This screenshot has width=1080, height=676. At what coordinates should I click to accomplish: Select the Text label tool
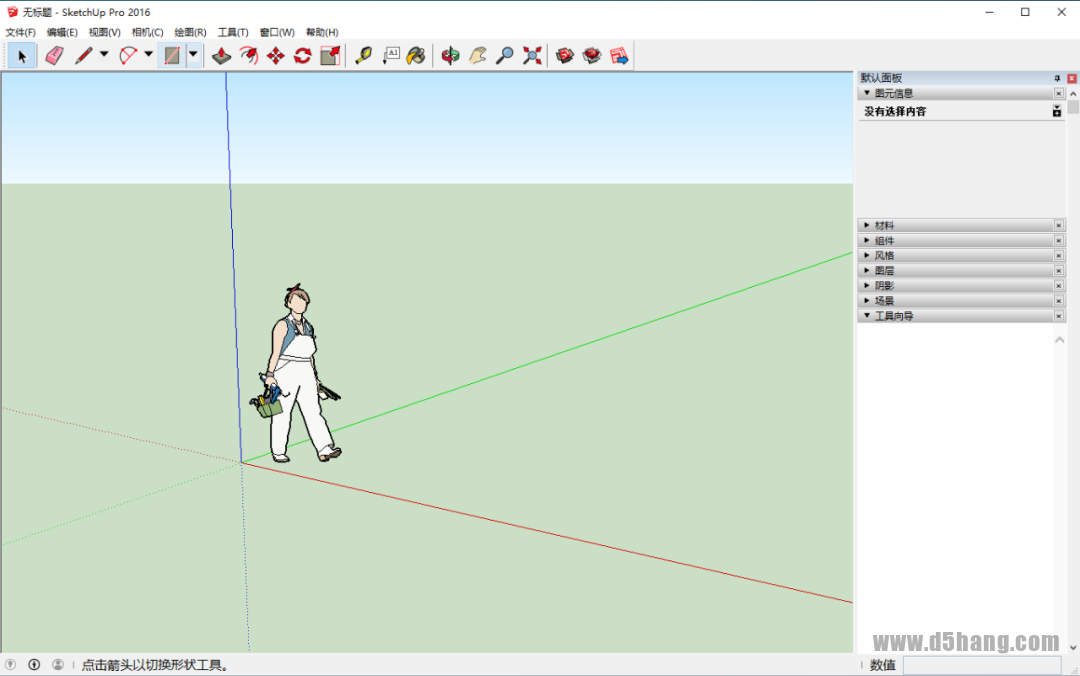[x=391, y=56]
